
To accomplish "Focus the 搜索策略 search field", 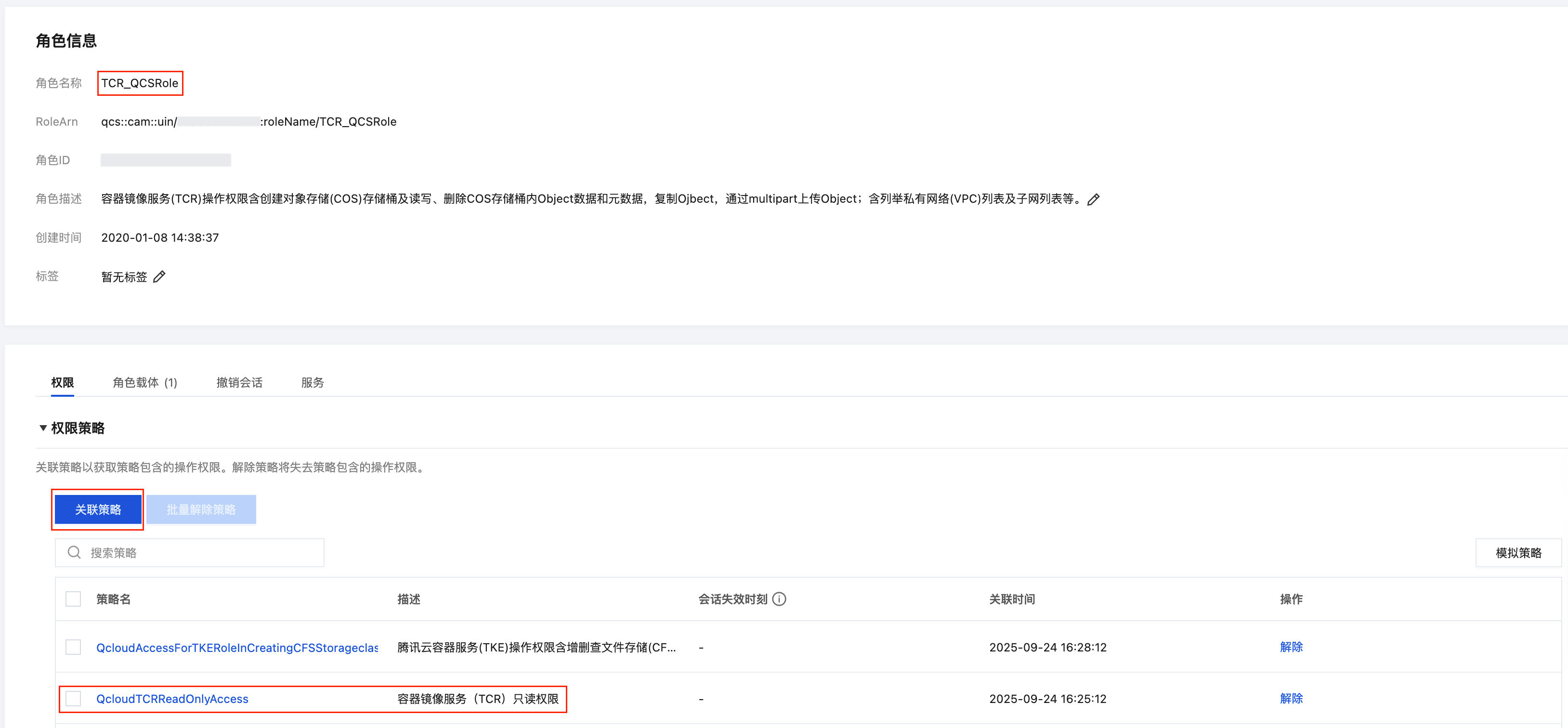I will (201, 553).
